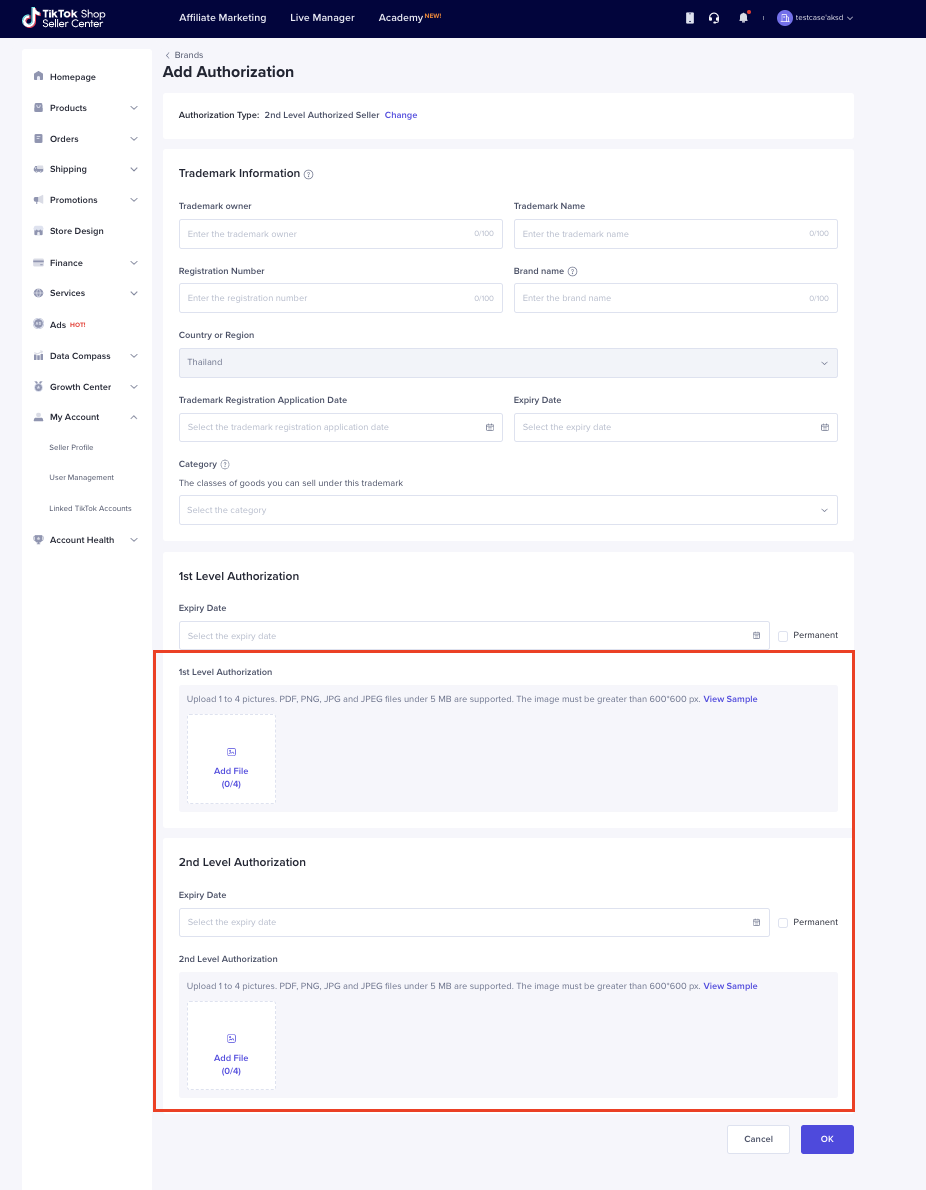
Task: Click the notification bell icon
Action: [x=743, y=18]
